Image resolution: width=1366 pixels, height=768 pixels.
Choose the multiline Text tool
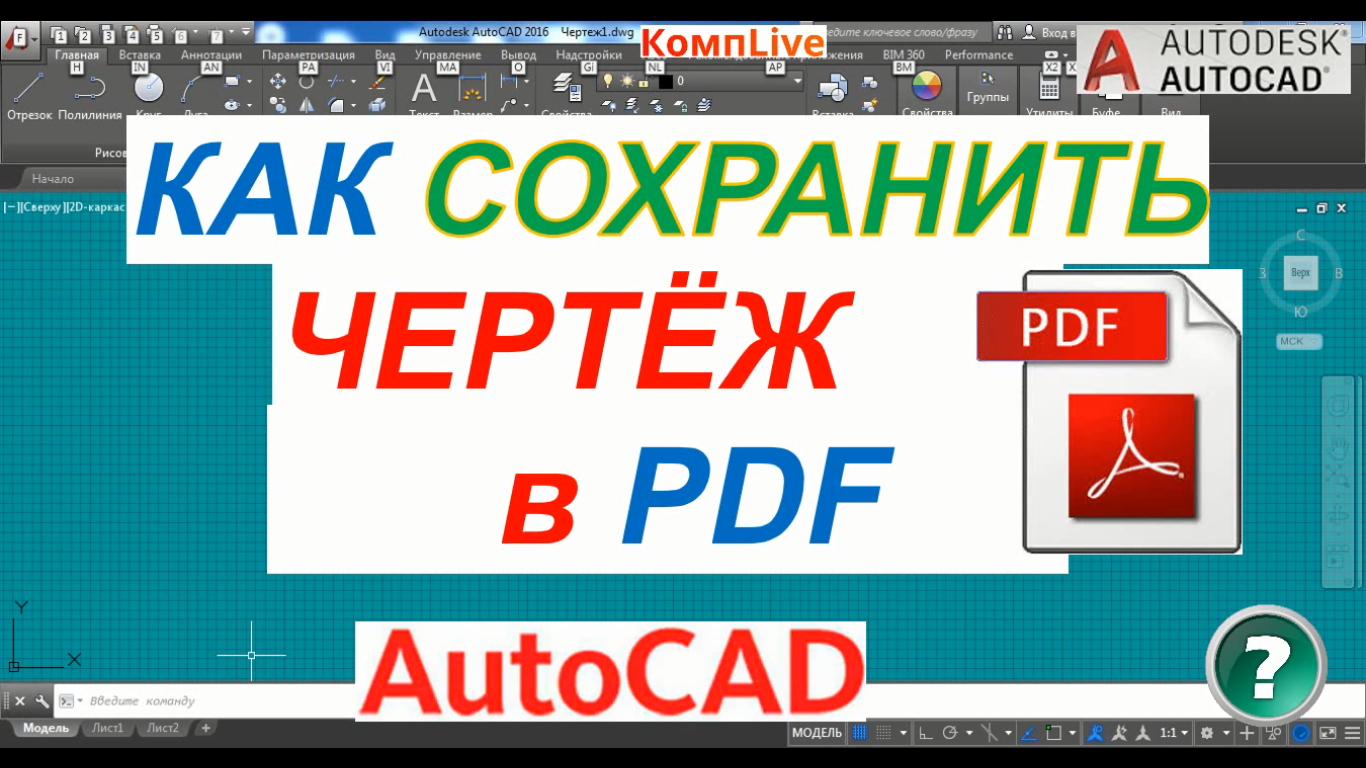click(x=424, y=94)
